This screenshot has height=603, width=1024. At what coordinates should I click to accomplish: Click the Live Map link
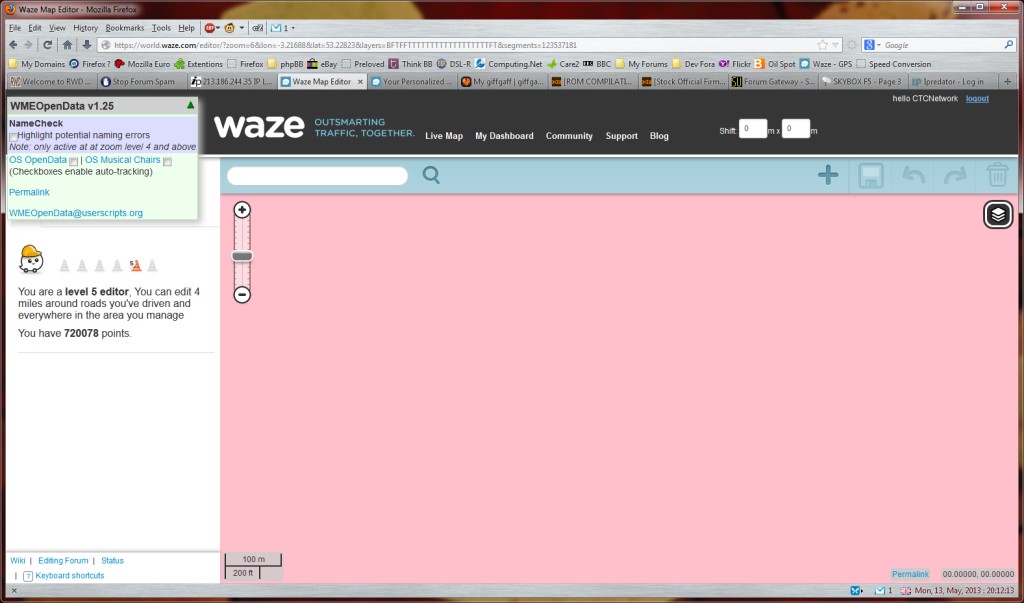click(x=443, y=136)
